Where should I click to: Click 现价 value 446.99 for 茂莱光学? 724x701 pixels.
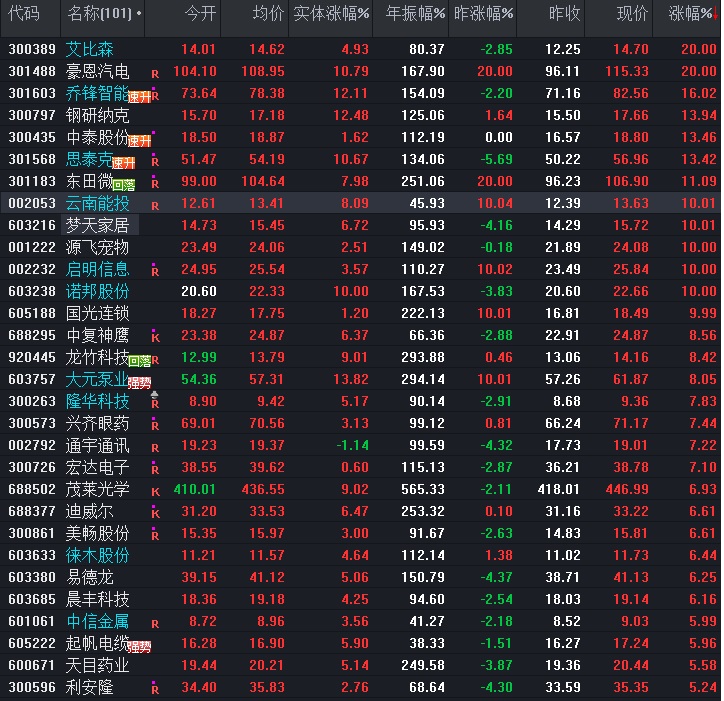click(x=627, y=489)
